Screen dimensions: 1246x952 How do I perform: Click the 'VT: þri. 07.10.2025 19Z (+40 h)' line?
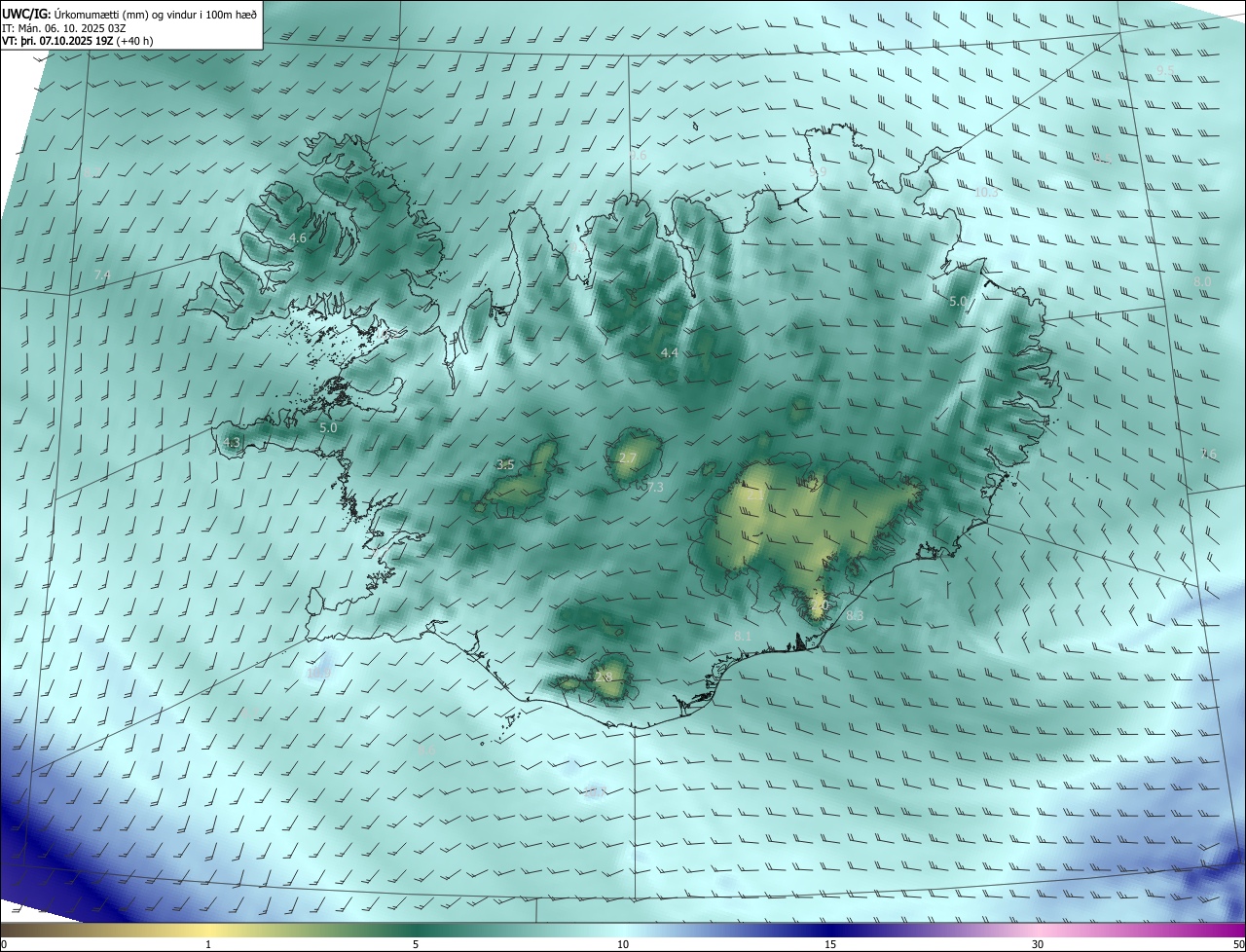pyautogui.click(x=78, y=41)
